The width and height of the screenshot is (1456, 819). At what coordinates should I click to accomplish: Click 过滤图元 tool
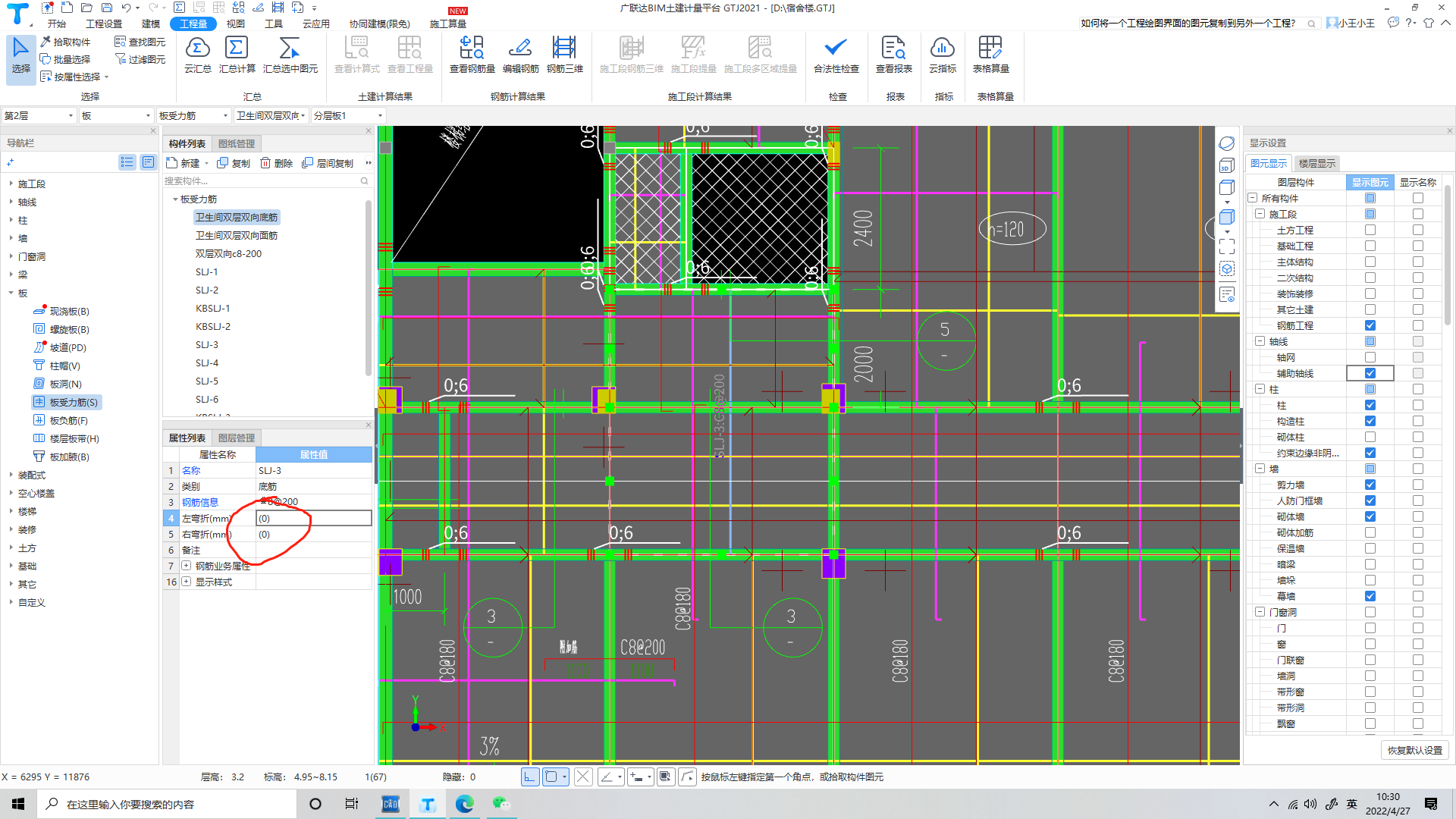(x=140, y=59)
